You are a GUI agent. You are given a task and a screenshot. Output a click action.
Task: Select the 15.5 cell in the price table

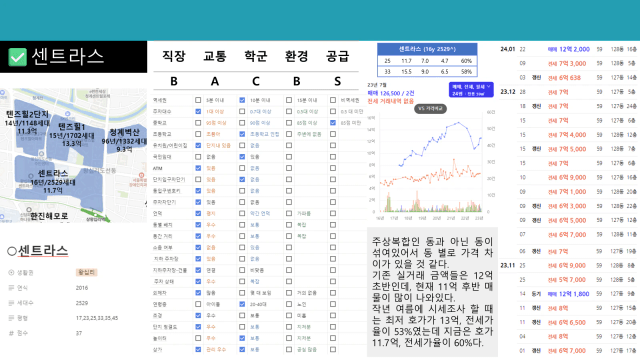pos(406,71)
